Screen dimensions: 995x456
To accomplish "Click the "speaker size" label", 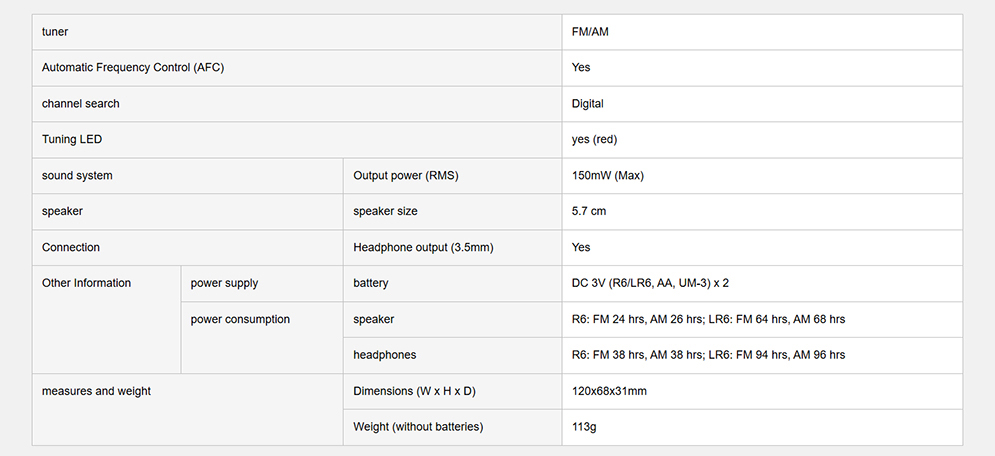I will (x=385, y=212).
